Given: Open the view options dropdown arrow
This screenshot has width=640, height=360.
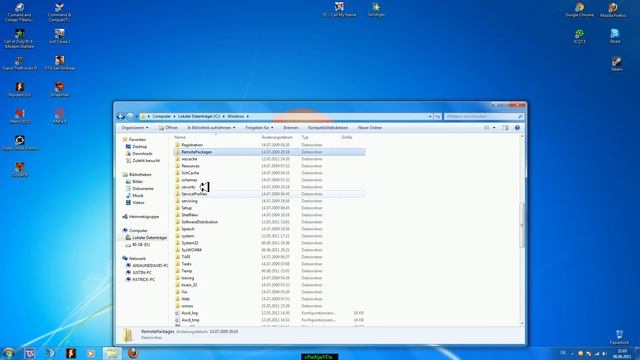Looking at the screenshot, I should pyautogui.click(x=494, y=128).
